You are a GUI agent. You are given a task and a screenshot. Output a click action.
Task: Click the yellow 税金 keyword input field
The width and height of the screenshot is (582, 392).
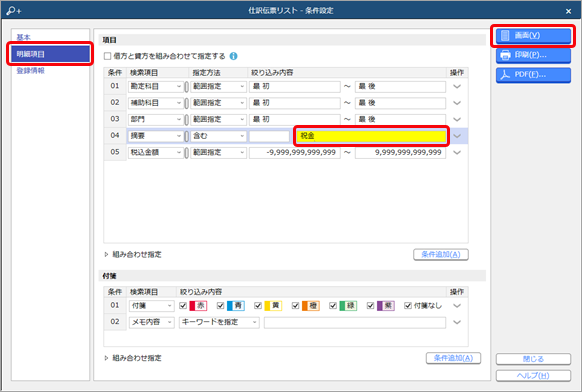(x=372, y=136)
